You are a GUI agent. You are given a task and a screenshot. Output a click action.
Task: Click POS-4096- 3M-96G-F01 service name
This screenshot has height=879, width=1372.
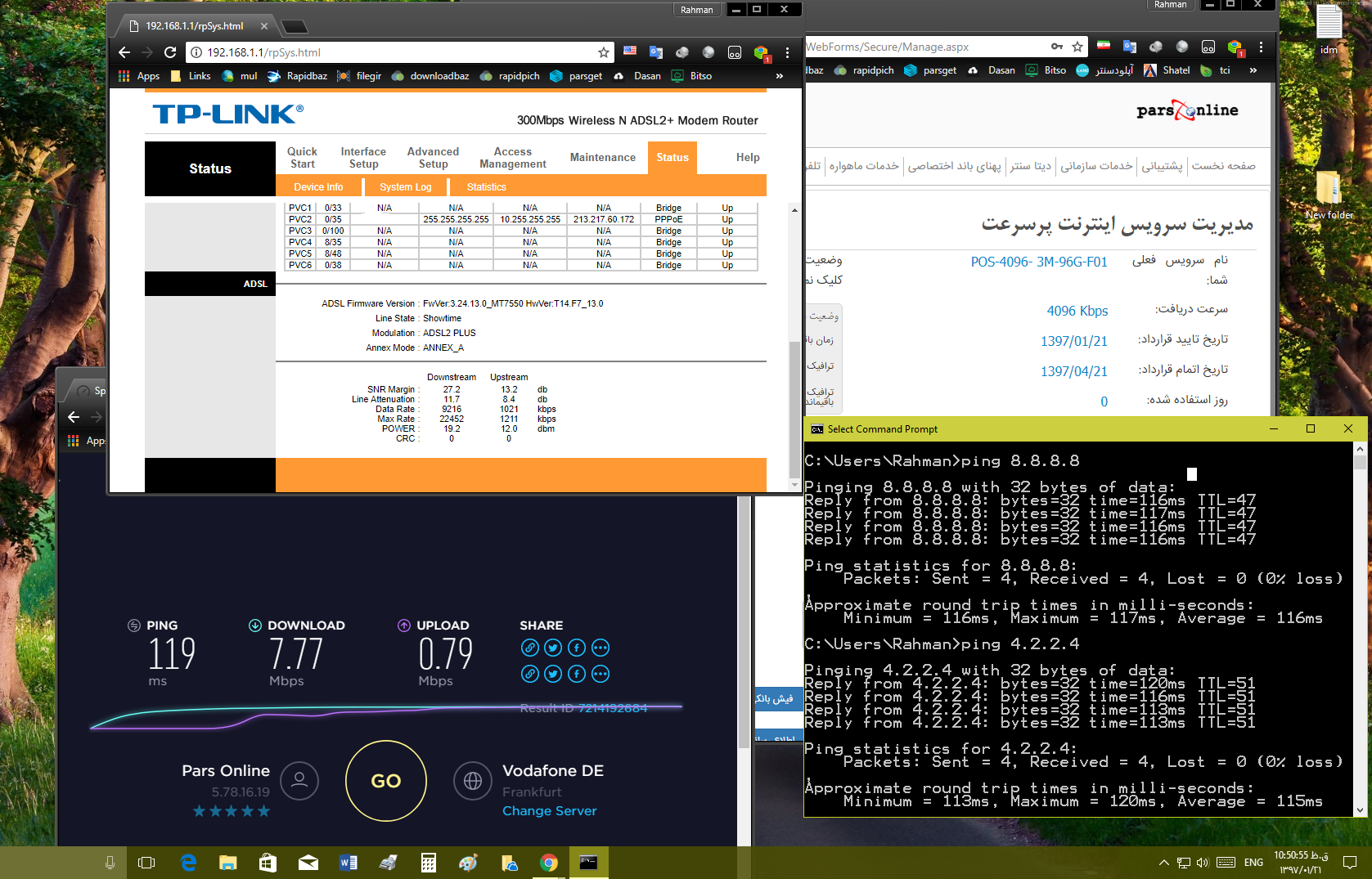(x=1039, y=262)
